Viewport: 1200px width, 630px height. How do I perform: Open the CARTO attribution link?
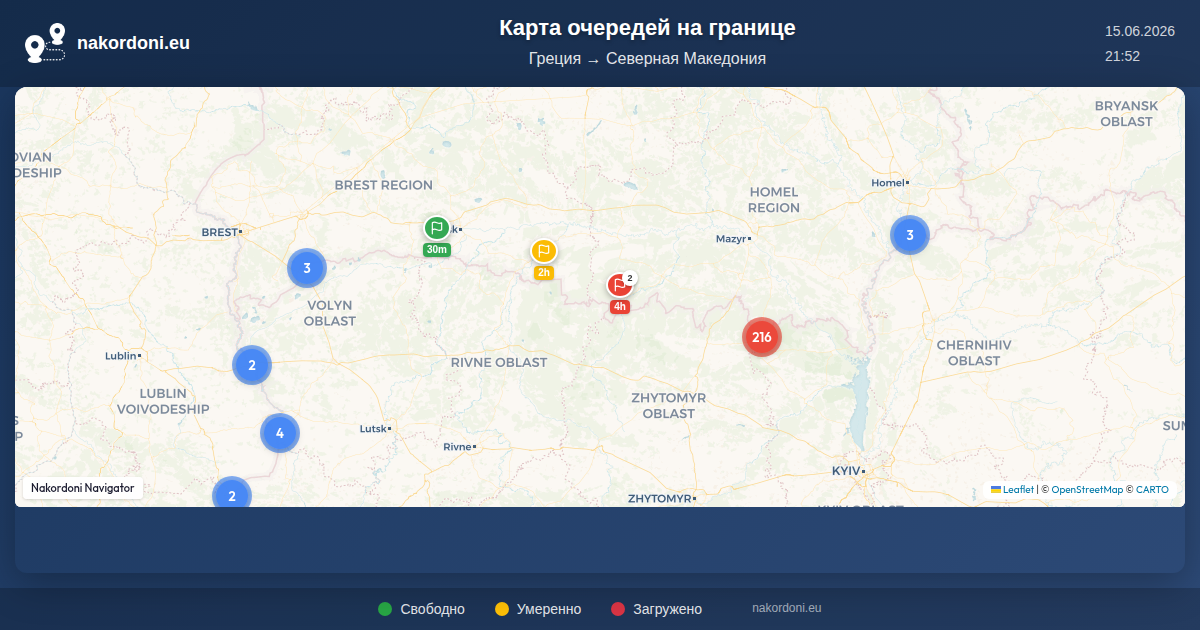click(x=1152, y=490)
